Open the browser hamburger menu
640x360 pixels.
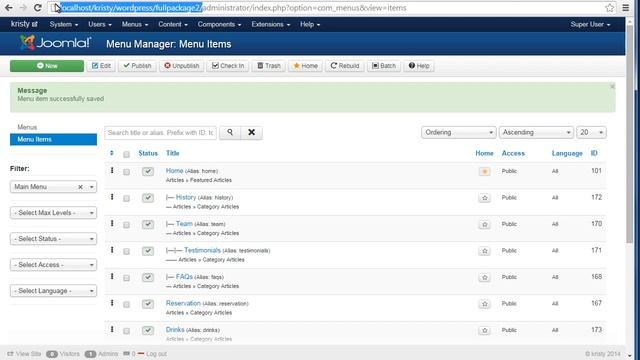click(x=625, y=8)
